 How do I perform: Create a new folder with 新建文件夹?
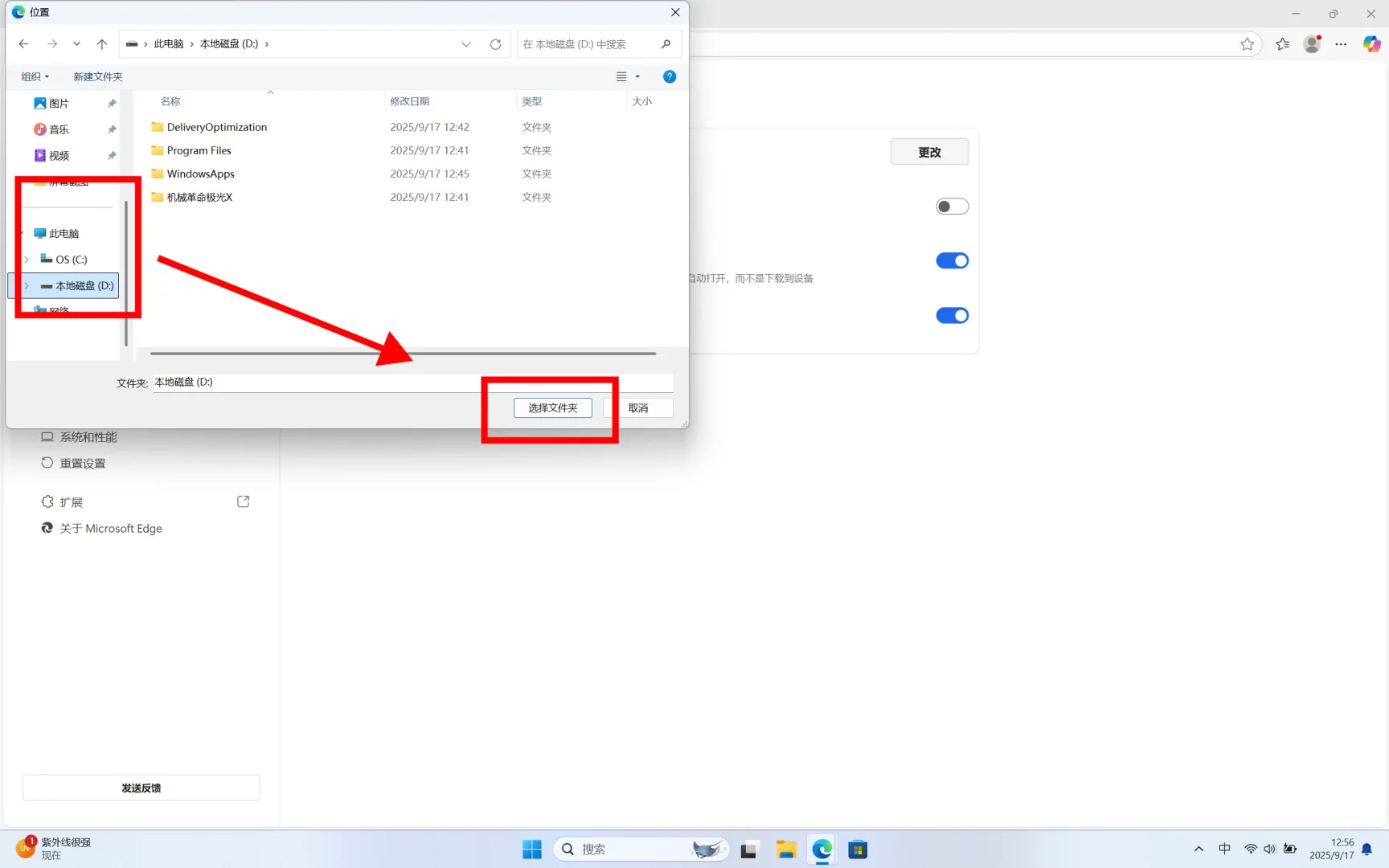[98, 76]
